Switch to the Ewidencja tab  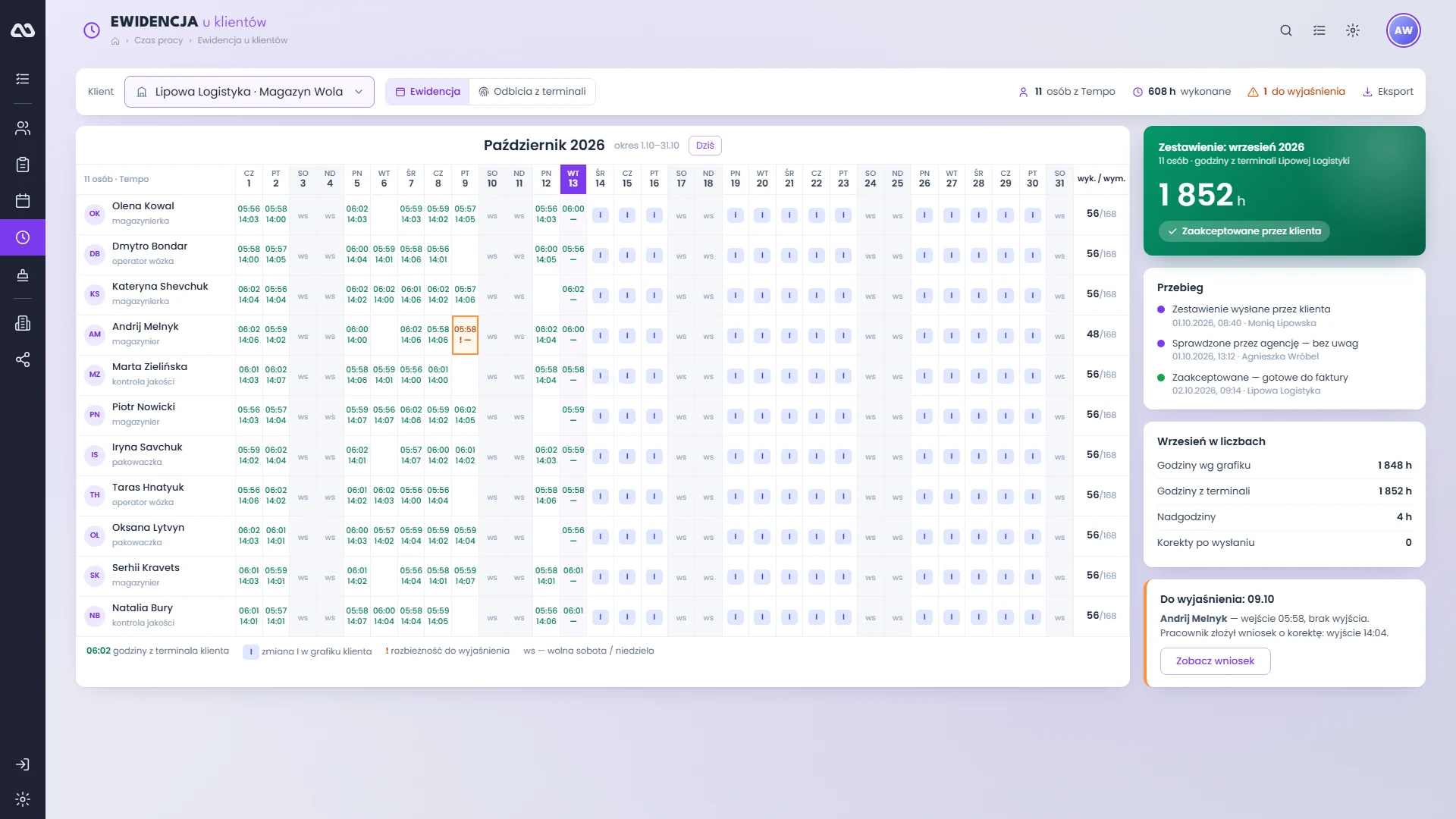[x=428, y=92]
